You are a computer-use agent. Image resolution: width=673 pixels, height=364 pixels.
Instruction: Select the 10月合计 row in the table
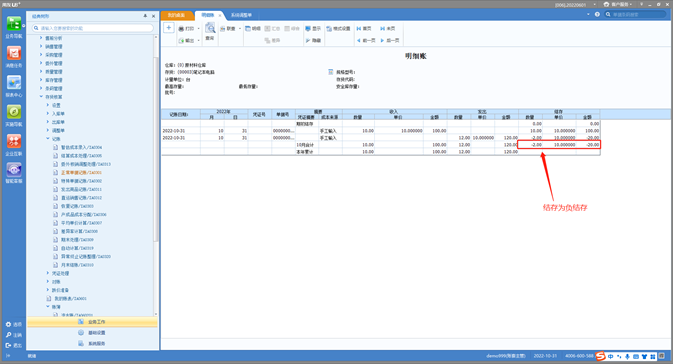click(380, 145)
